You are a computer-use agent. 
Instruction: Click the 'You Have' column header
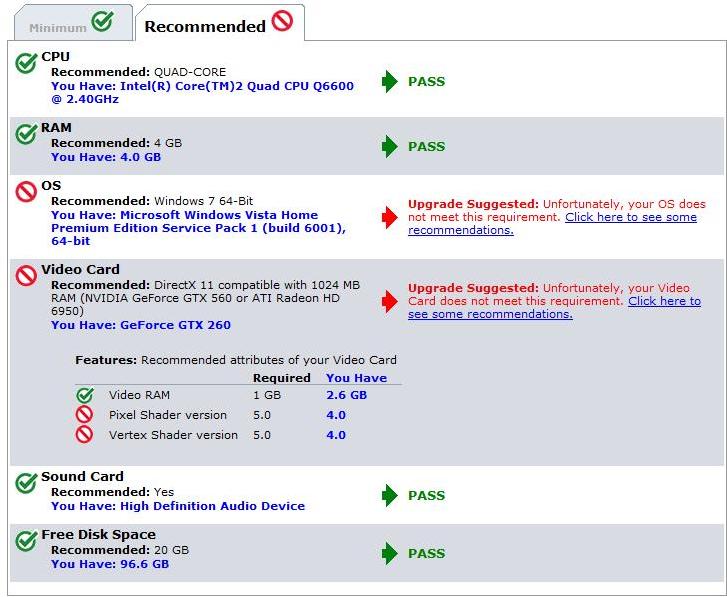click(357, 378)
